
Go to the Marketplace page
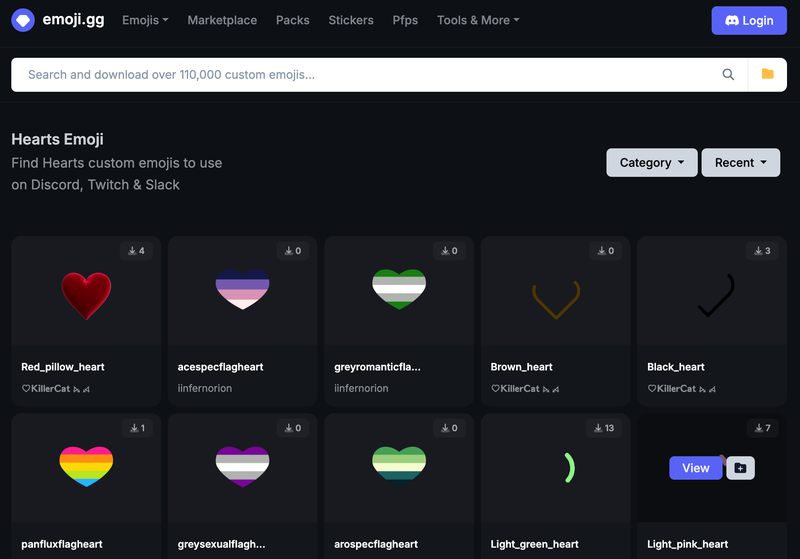click(x=222, y=20)
